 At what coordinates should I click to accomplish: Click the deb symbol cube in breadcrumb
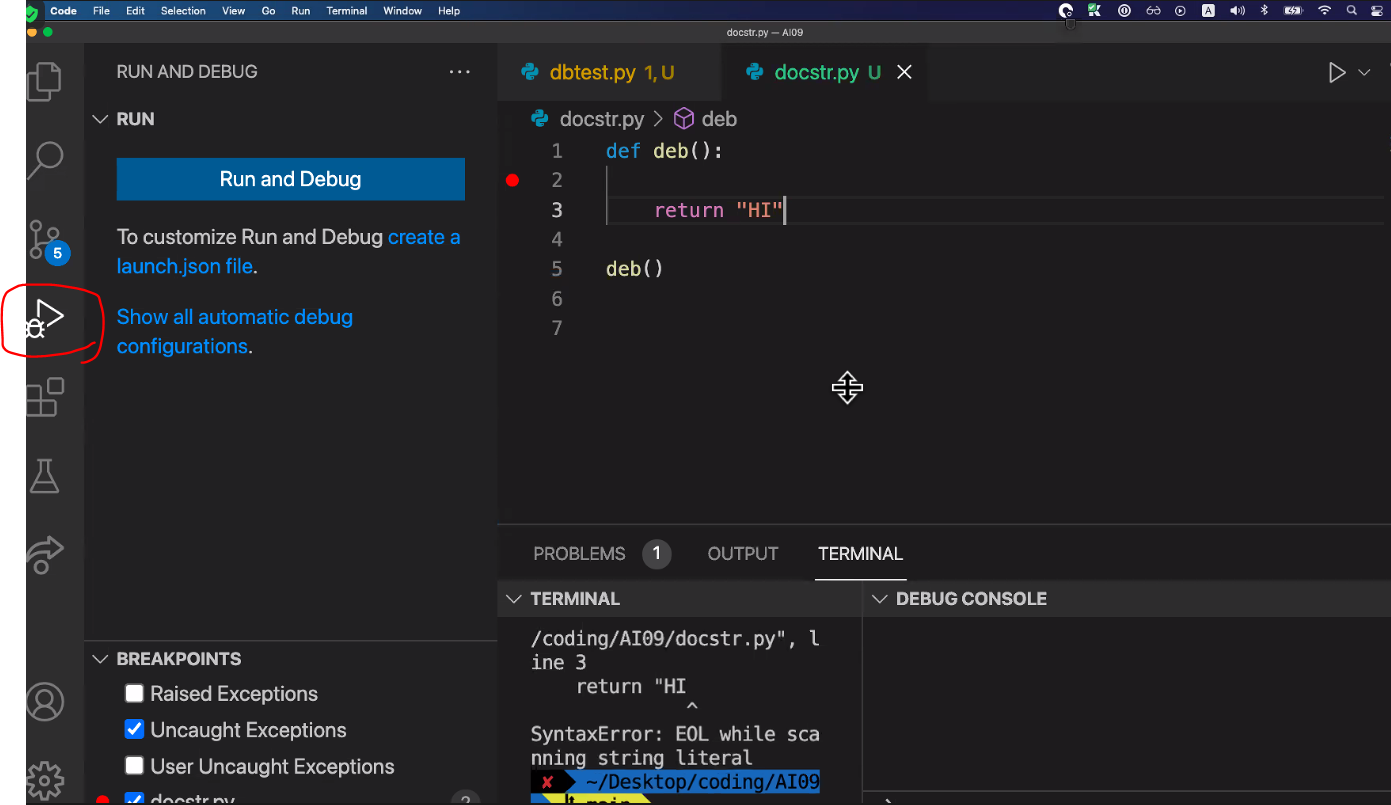[x=684, y=119]
